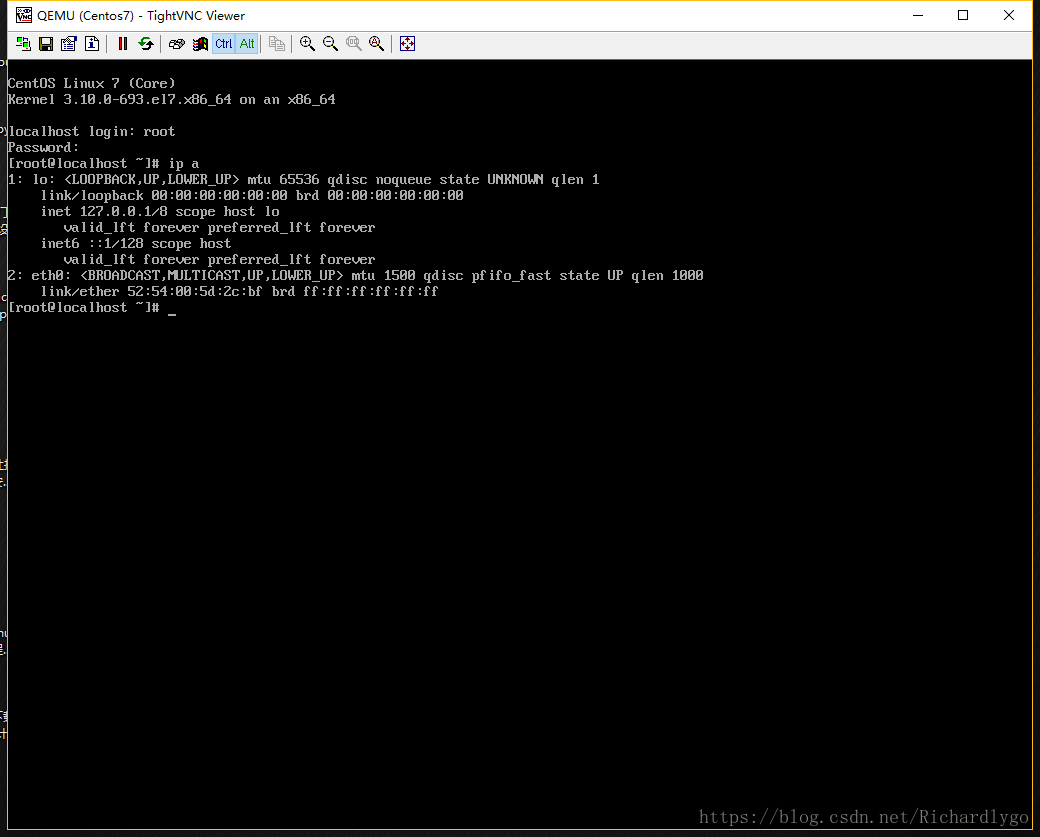Click the 'inet6 ::1/128 scope host' line
The image size is (1040, 837).
(x=136, y=243)
